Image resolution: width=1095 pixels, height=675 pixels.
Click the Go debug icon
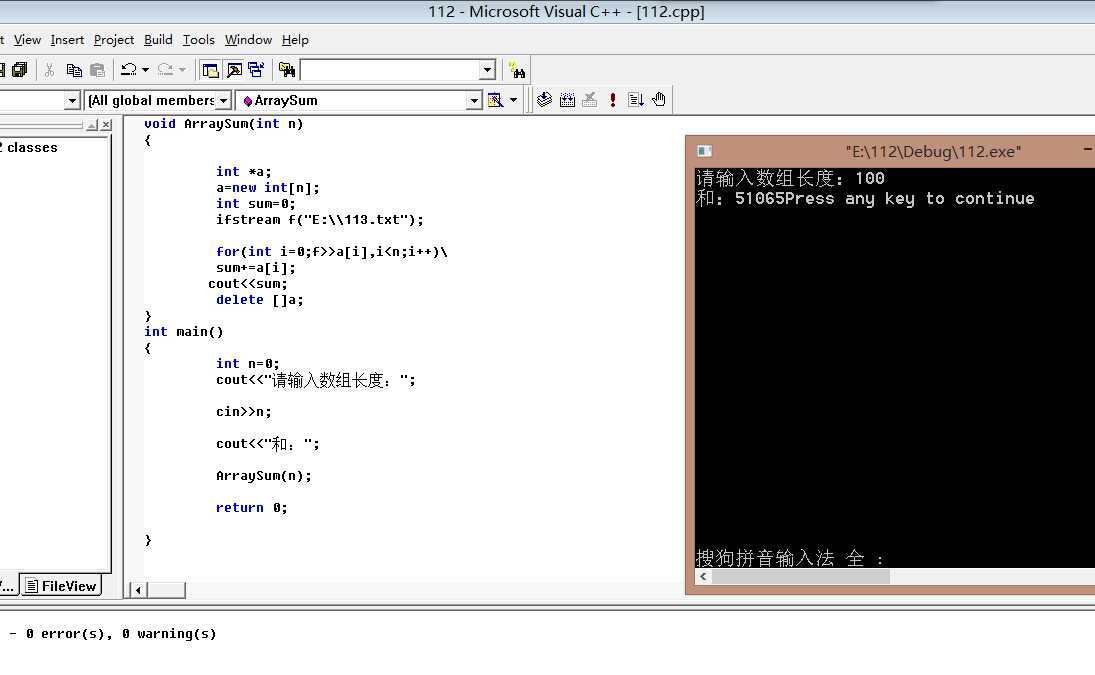pos(635,100)
